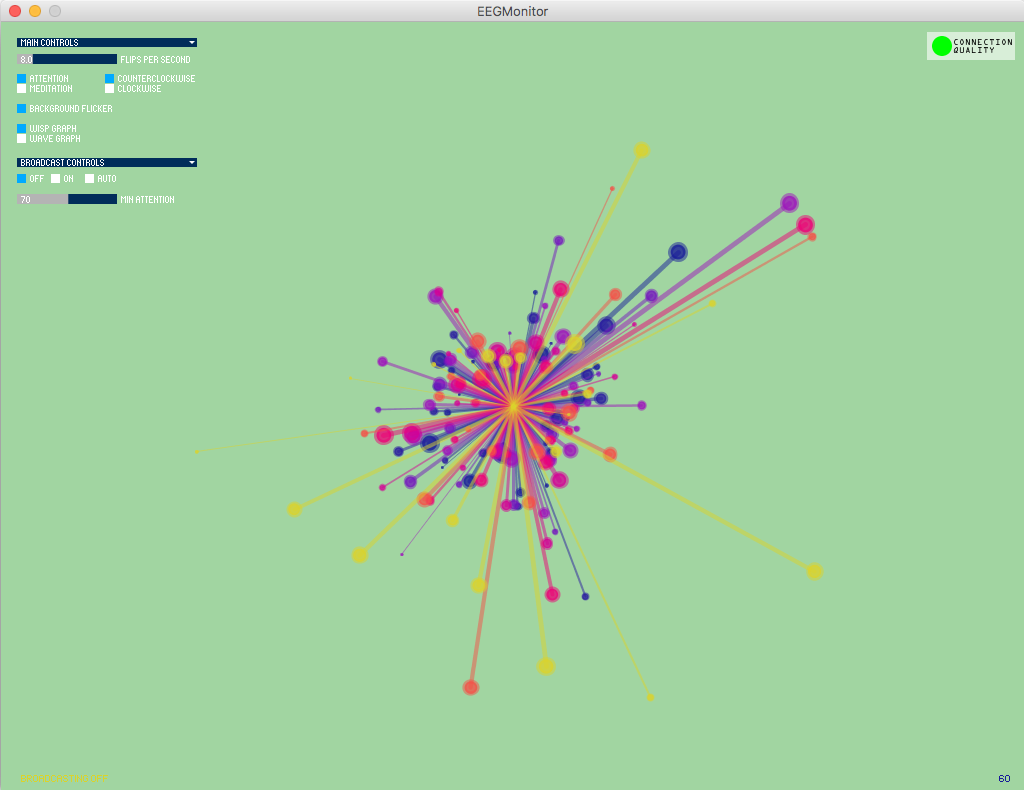The height and width of the screenshot is (790, 1024).
Task: Adjust the Flips Per Second slider
Action: (x=67, y=59)
